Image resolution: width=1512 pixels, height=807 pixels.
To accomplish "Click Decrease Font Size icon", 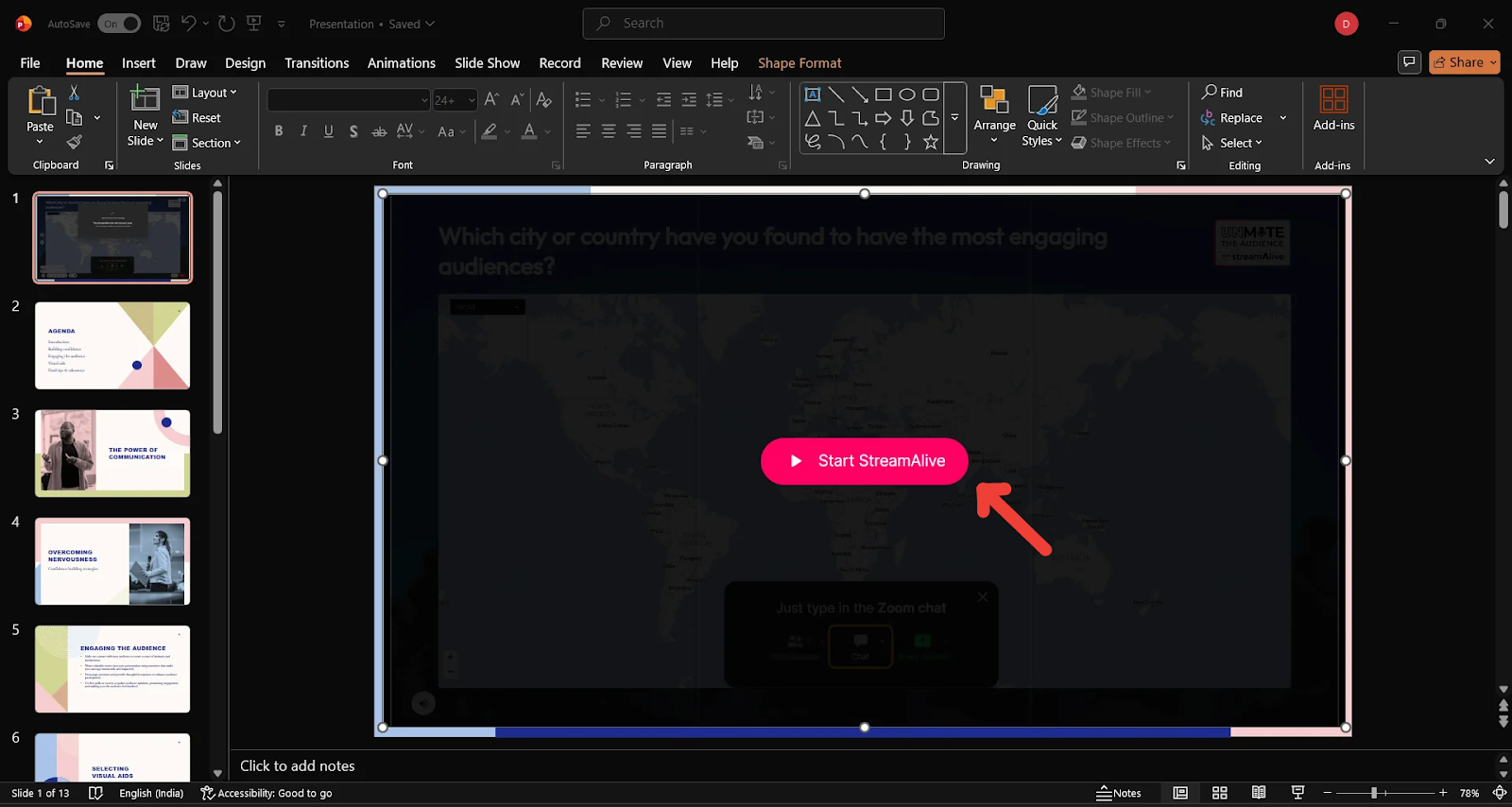I will pos(517,99).
